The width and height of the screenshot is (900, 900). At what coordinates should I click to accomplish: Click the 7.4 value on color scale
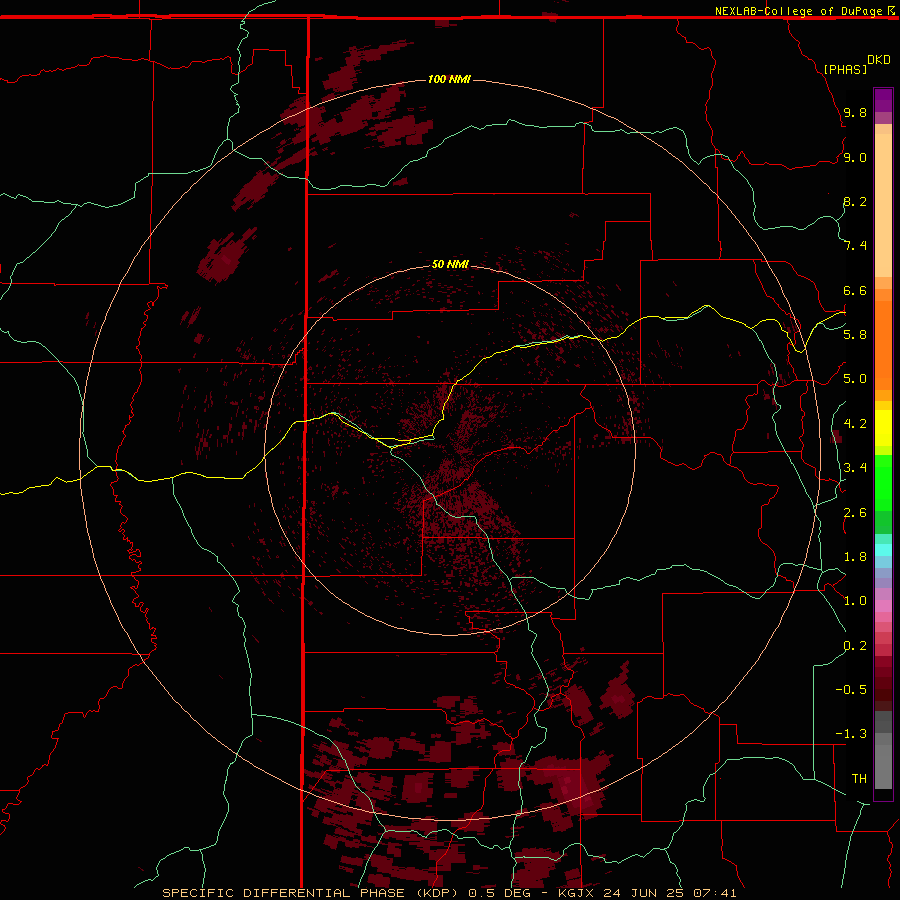[x=855, y=246]
